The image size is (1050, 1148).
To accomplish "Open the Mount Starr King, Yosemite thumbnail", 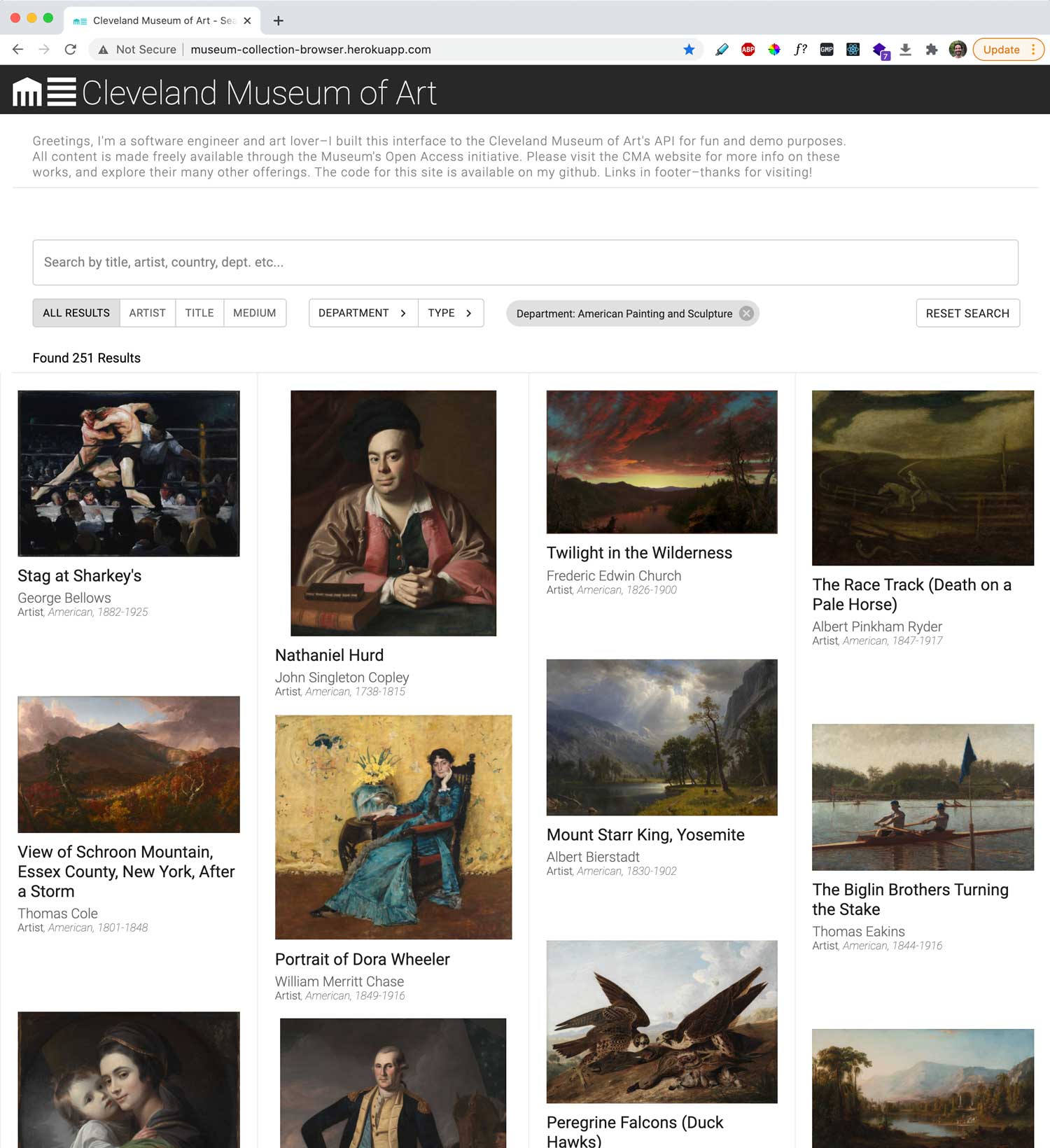I will [661, 737].
